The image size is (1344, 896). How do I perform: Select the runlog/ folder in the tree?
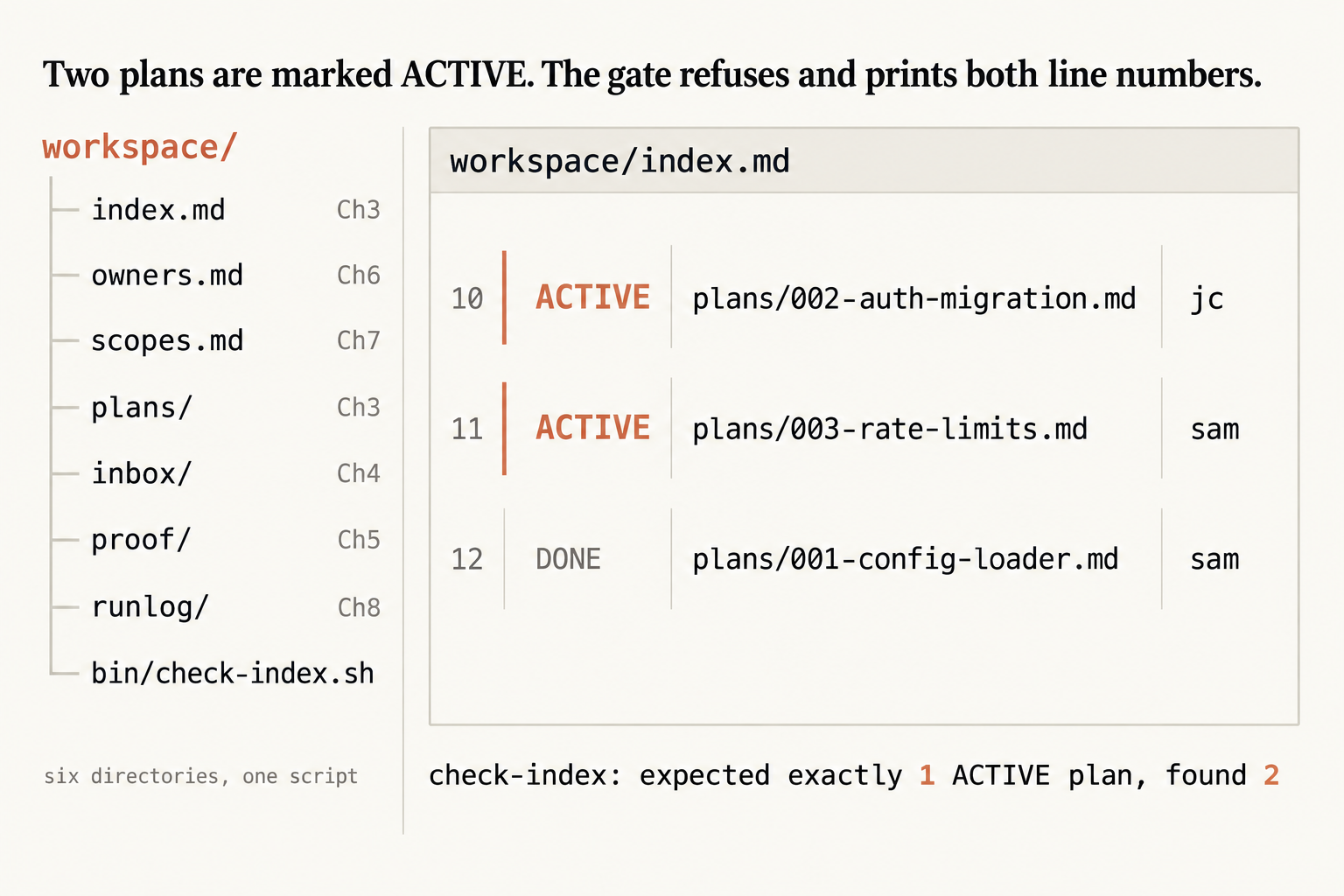pyautogui.click(x=150, y=606)
